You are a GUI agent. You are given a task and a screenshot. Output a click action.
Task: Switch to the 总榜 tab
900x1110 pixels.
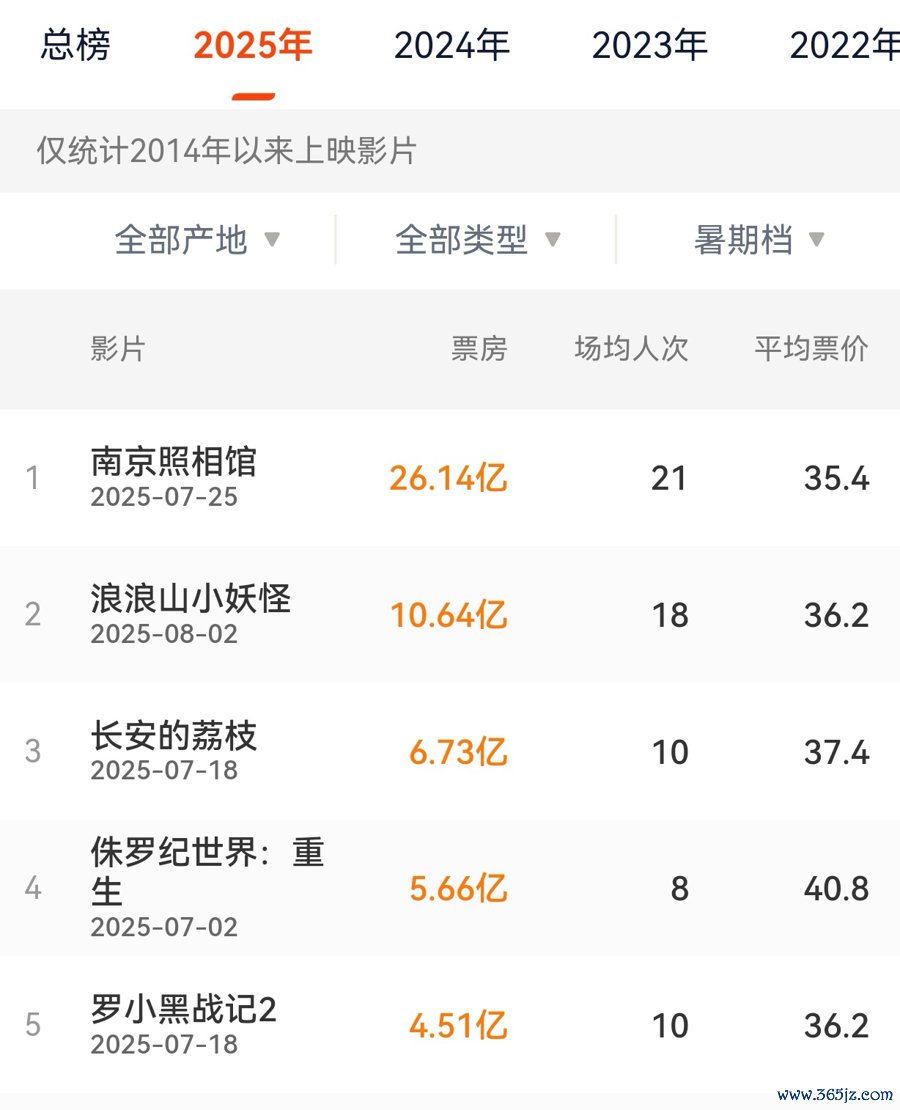(75, 45)
